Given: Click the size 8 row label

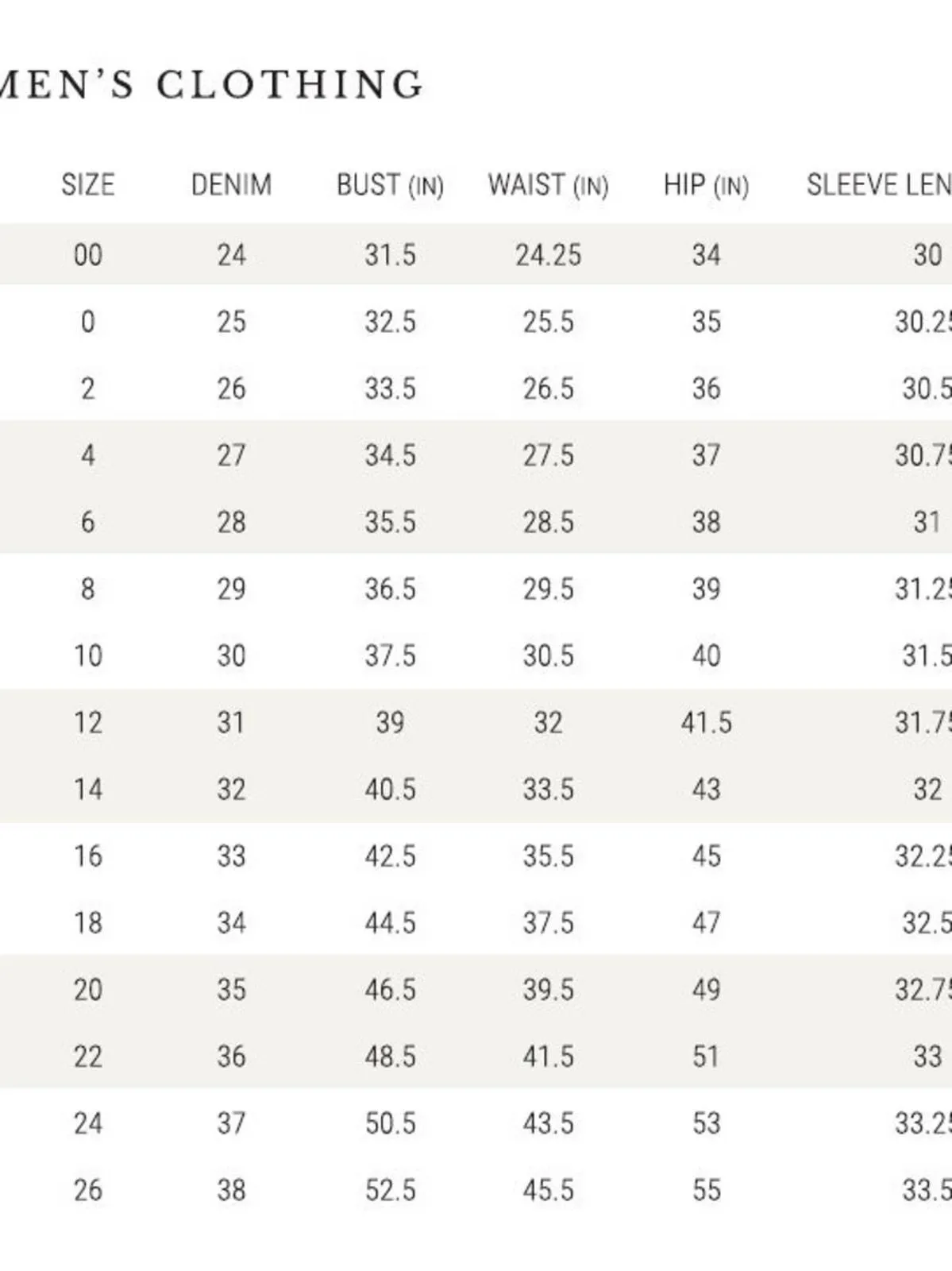Looking at the screenshot, I should [x=88, y=589].
